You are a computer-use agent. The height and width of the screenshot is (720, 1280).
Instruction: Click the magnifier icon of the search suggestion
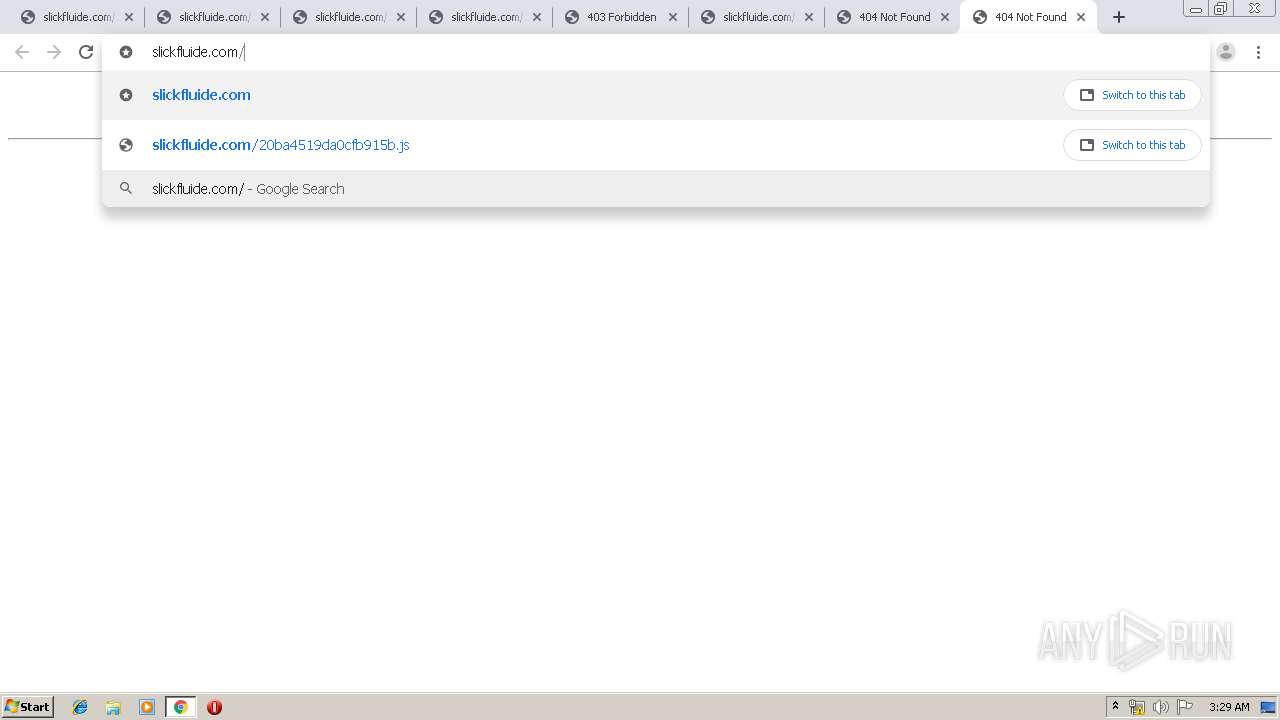click(126, 189)
